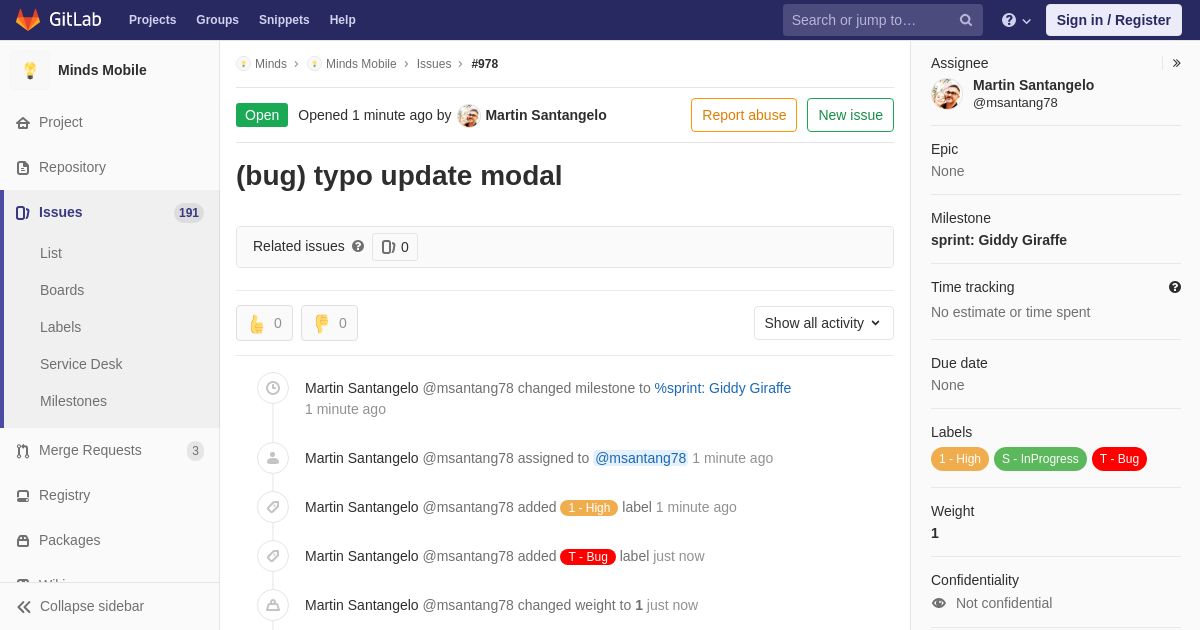Click the 1 - High label in activity
1200x630 pixels.
point(589,508)
